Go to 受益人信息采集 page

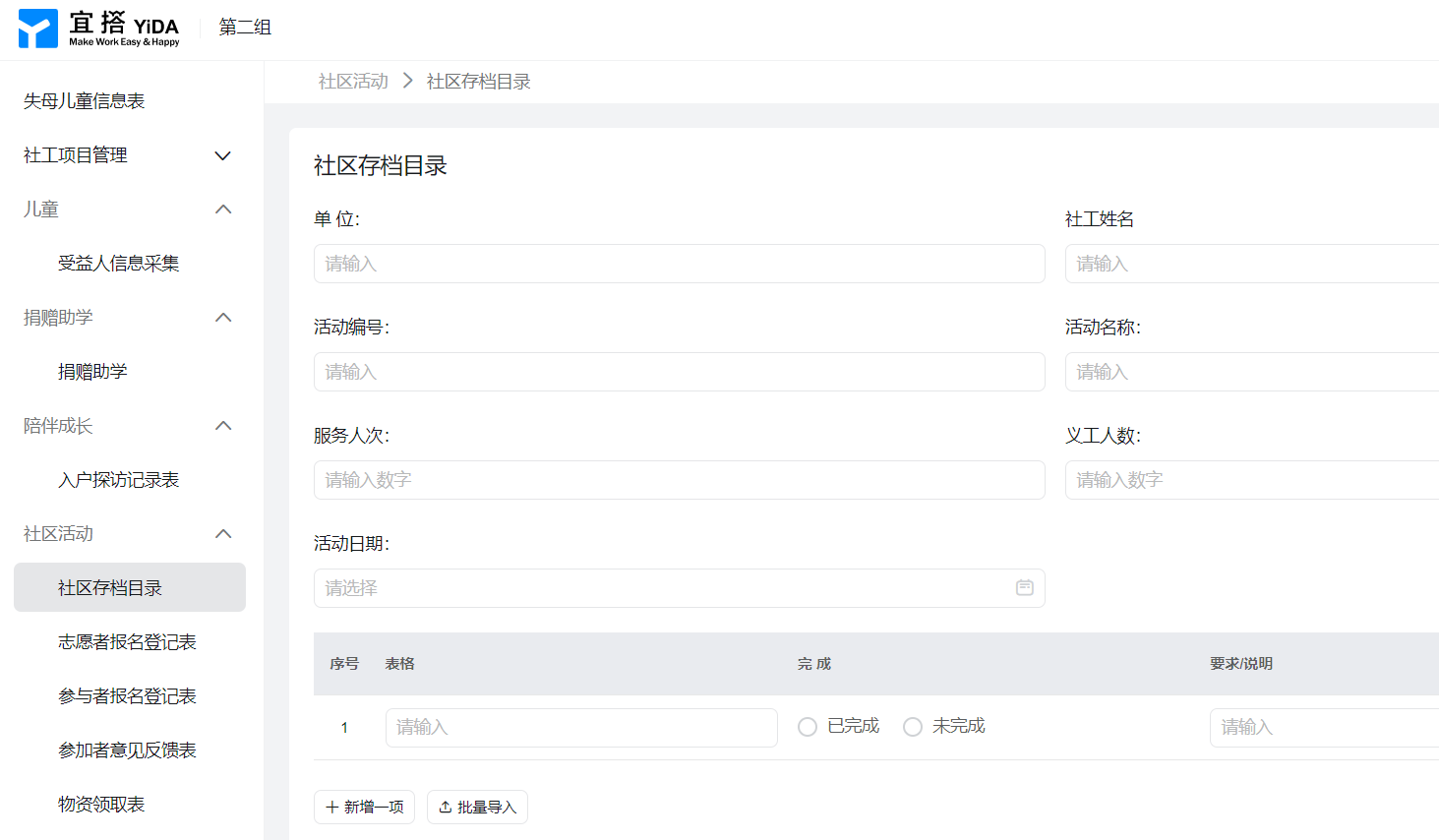tap(118, 264)
